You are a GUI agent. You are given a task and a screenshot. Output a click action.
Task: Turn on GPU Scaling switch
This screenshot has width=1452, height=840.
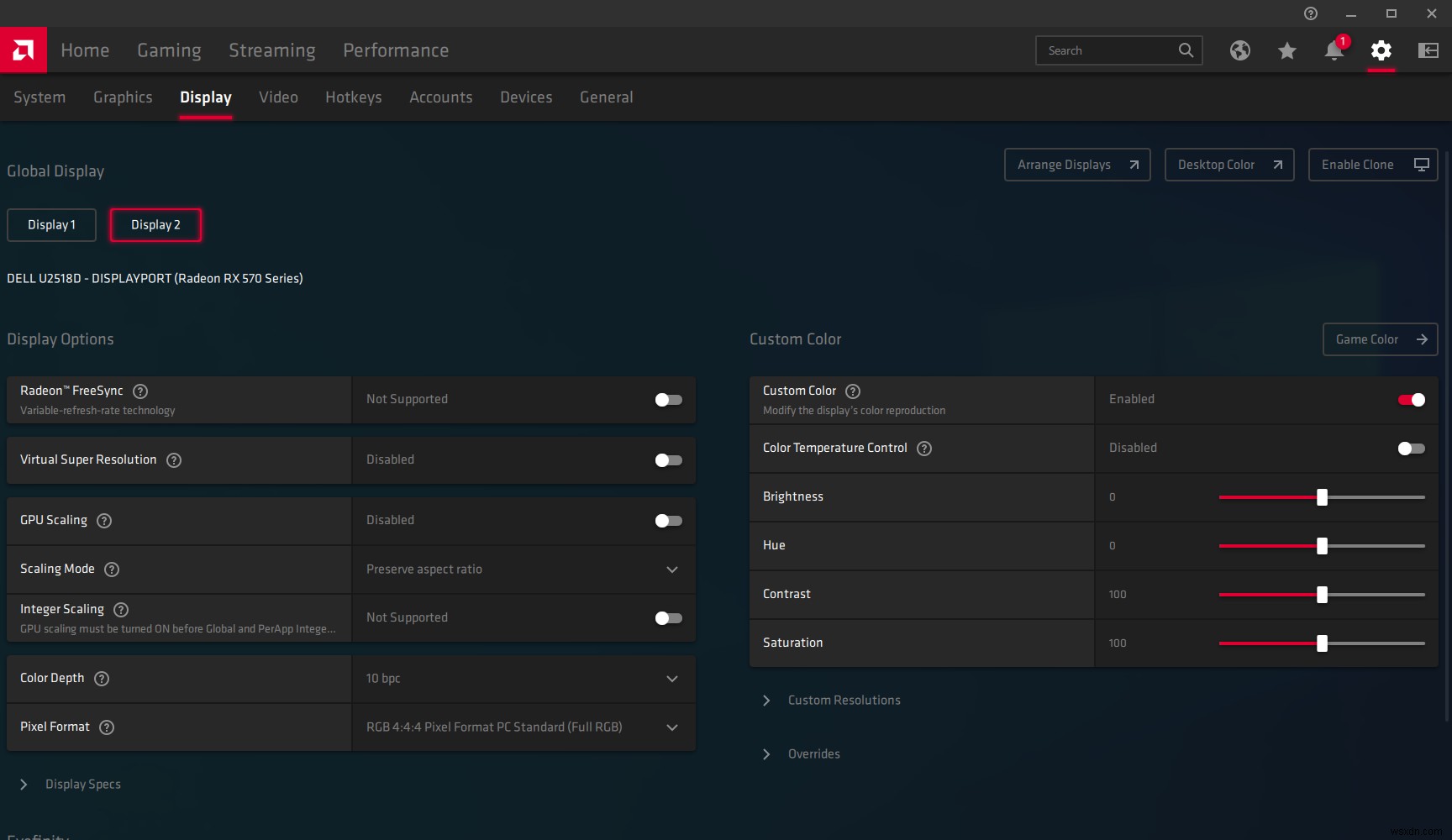(x=668, y=521)
